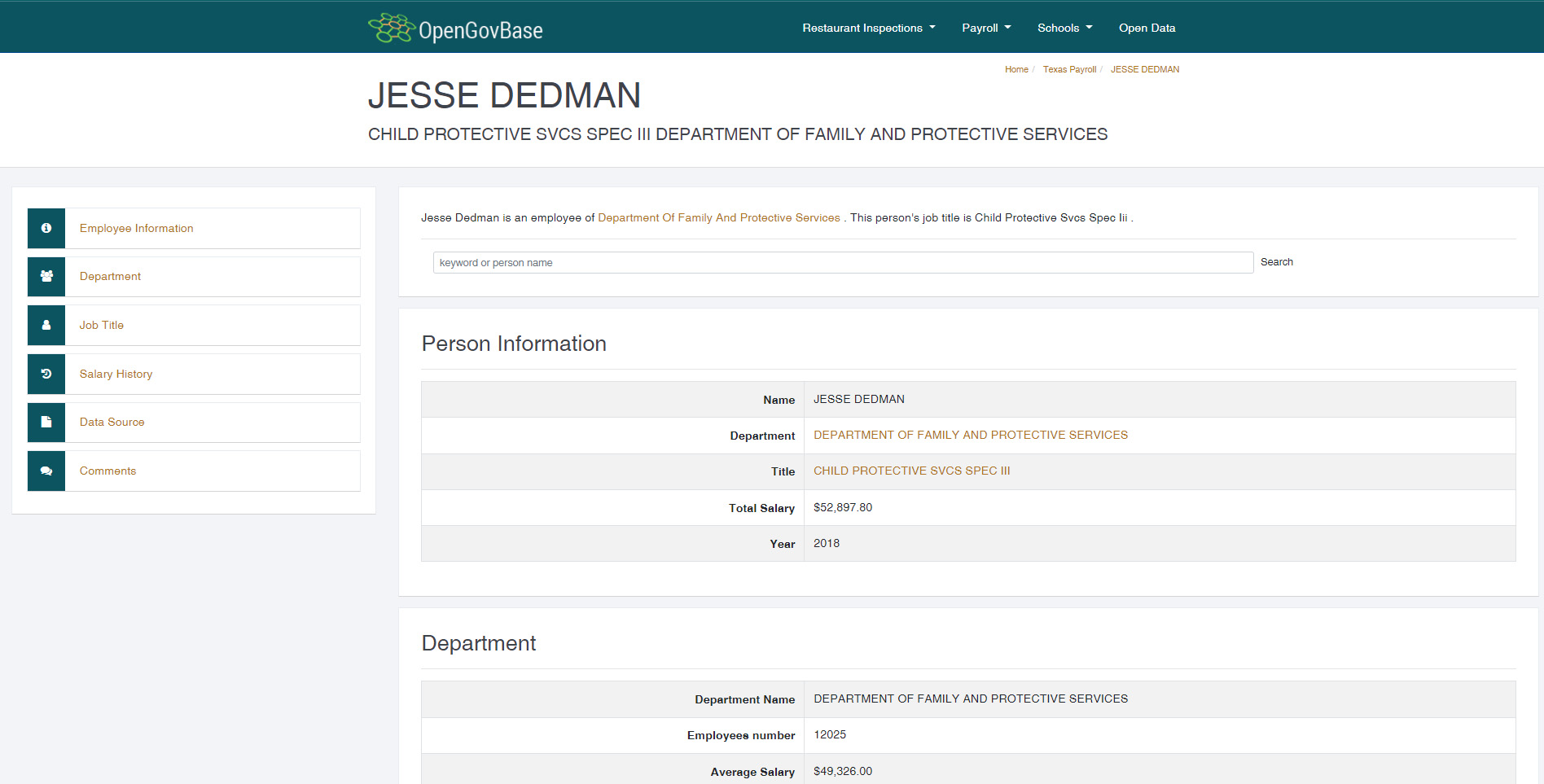Click the Employee Information info icon
Screen dimensions: 1544x784
46,228
